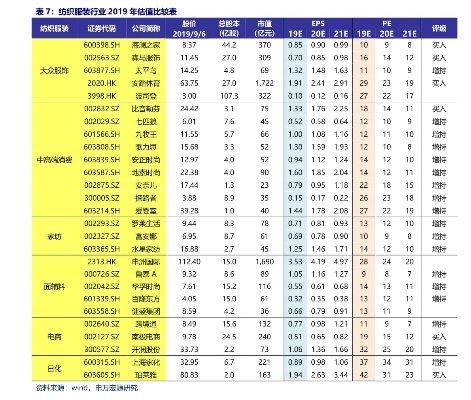Click the total shares value 107.3
Viewport: 471px width, 400px height.
(229, 96)
